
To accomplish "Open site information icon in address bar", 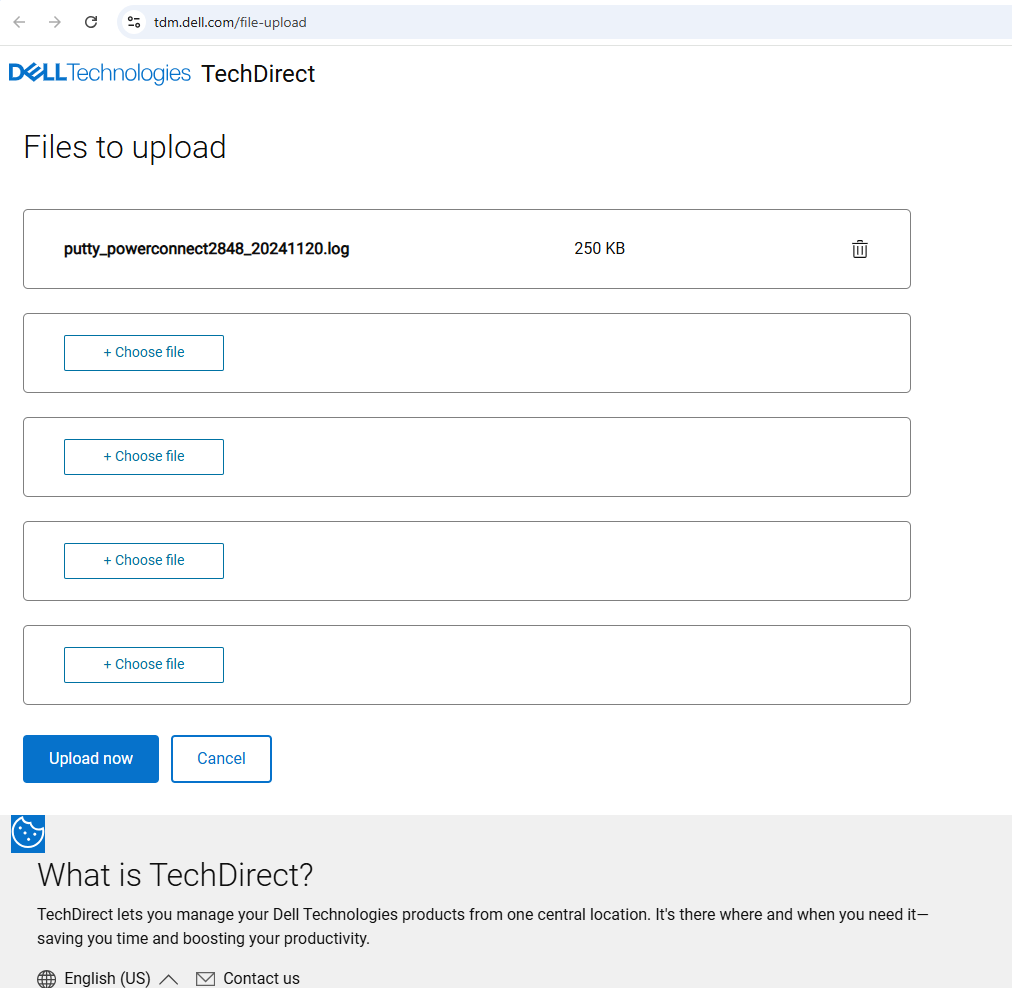I will (x=134, y=22).
